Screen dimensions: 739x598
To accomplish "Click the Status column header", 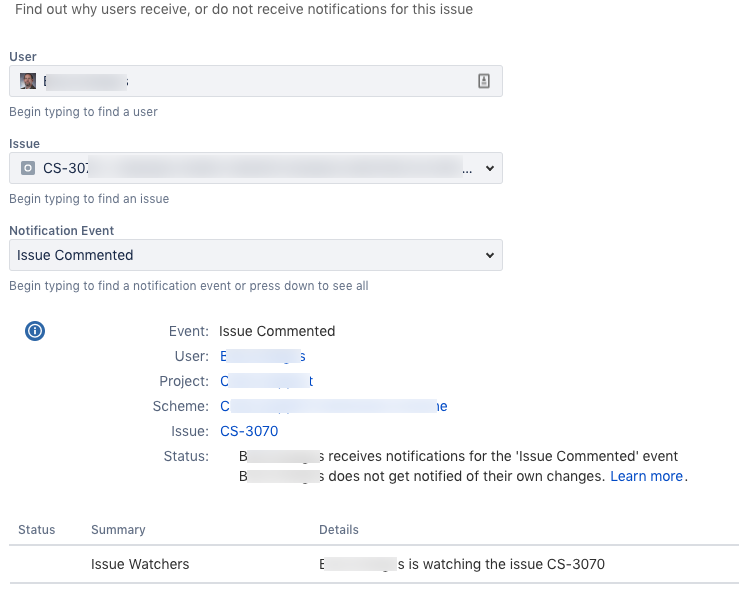I will point(37,530).
